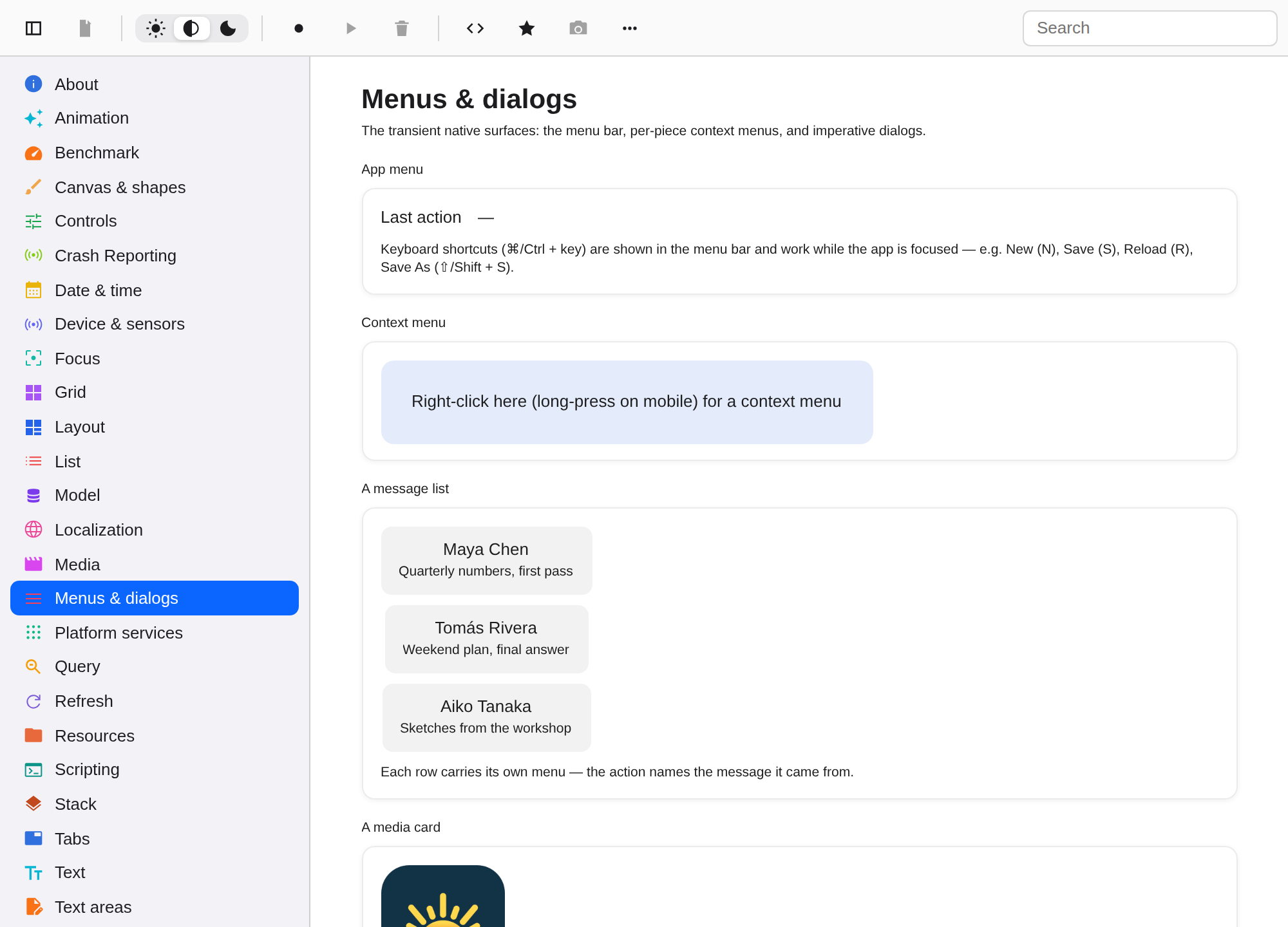Click the Layout blue tiles icon

pyautogui.click(x=33, y=427)
